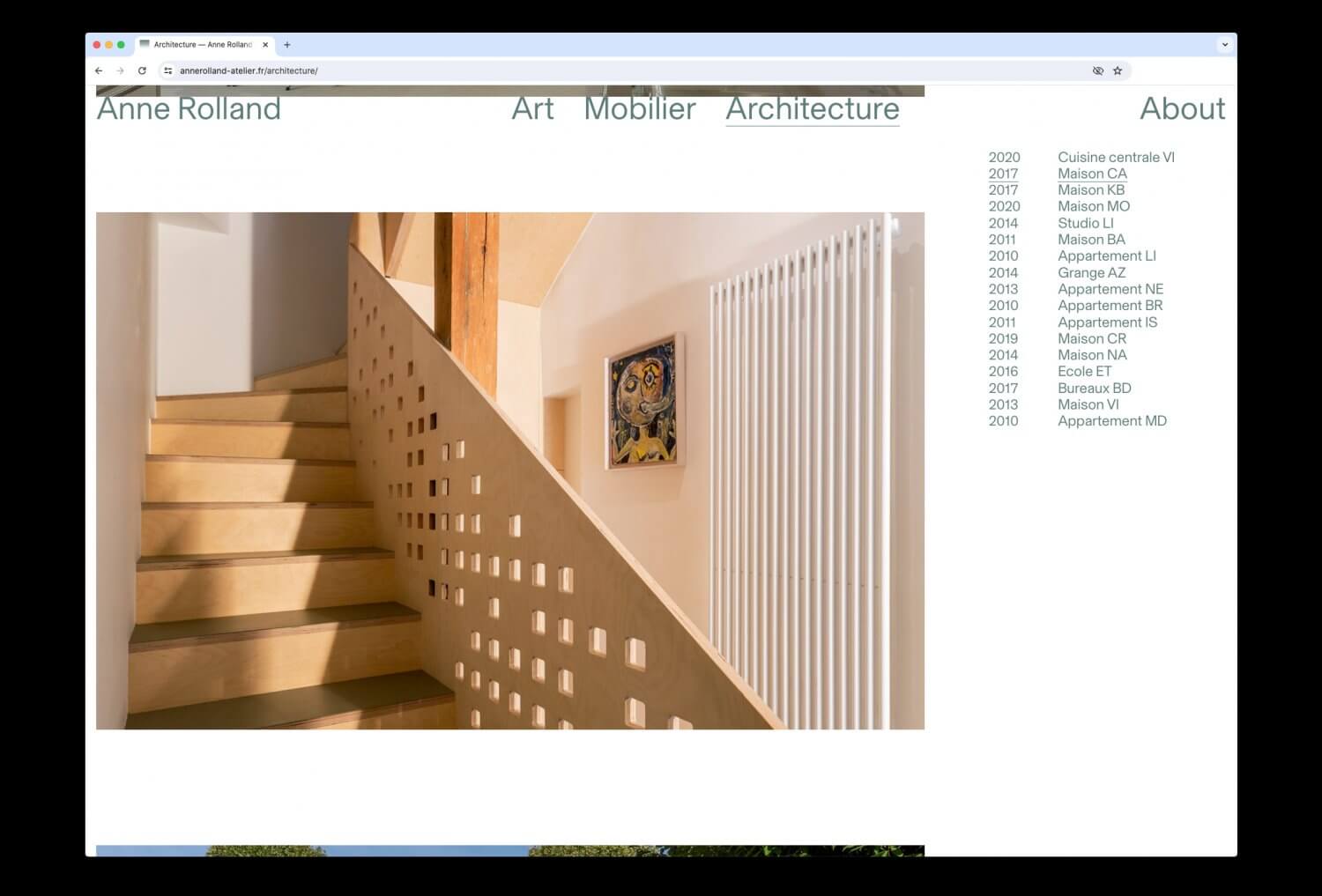Click the staircase interior photo
Image resolution: width=1322 pixels, height=896 pixels.
[x=510, y=470]
